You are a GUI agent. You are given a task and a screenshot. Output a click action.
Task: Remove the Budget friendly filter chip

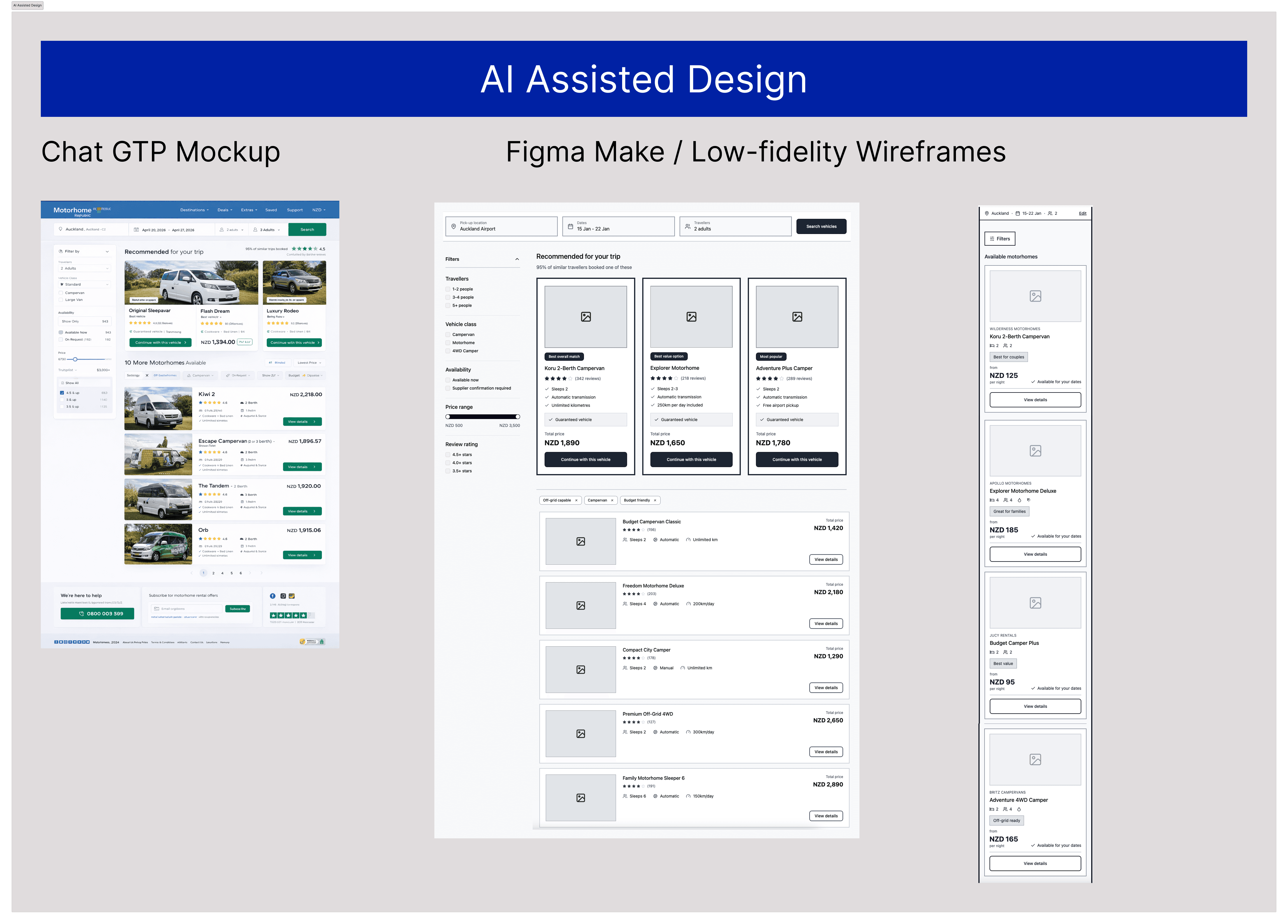tap(655, 501)
